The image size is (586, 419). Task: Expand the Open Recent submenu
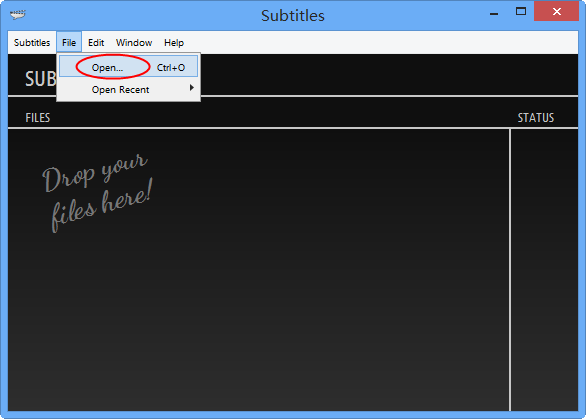tap(128, 90)
